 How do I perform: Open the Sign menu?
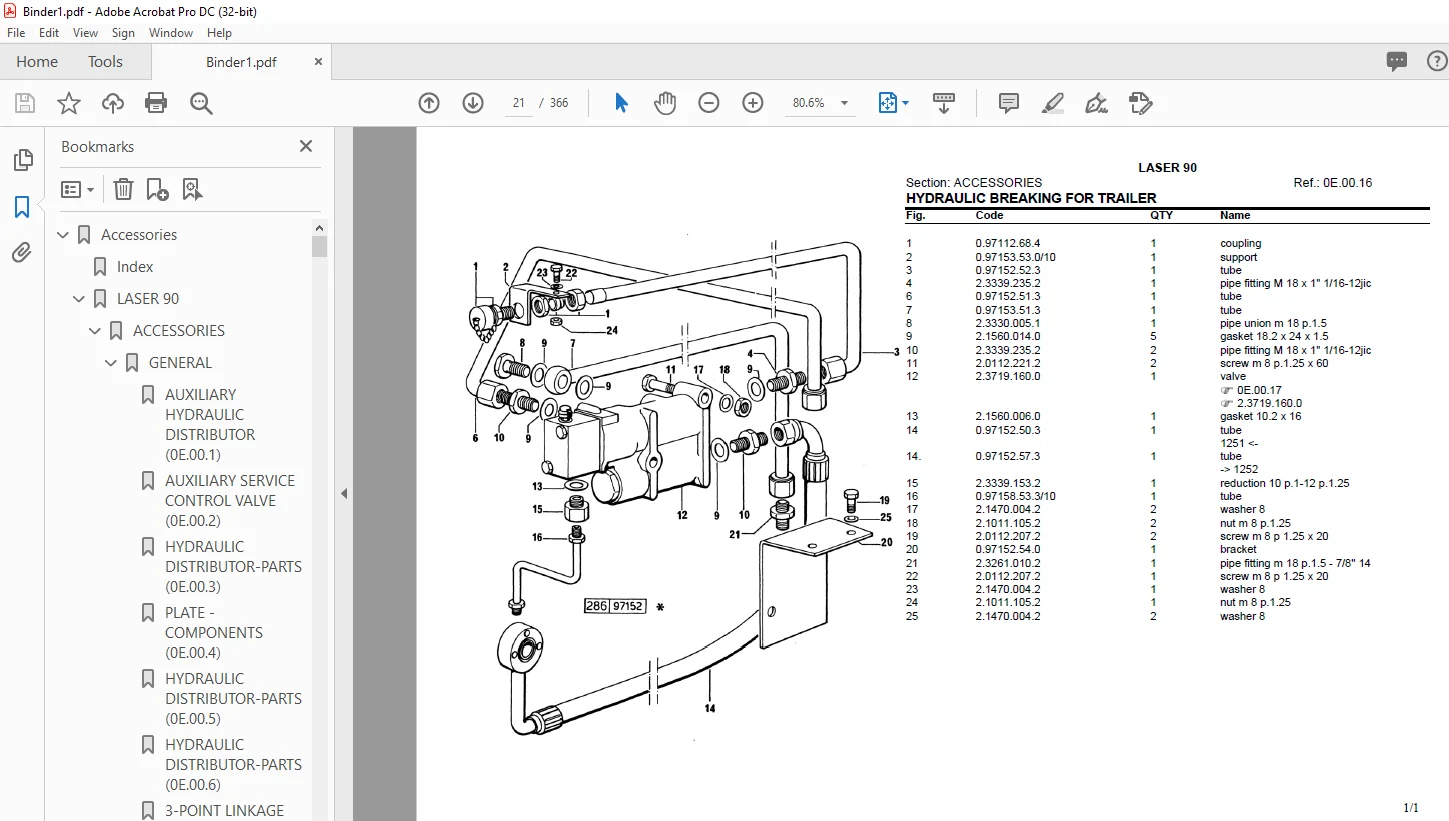pos(123,33)
